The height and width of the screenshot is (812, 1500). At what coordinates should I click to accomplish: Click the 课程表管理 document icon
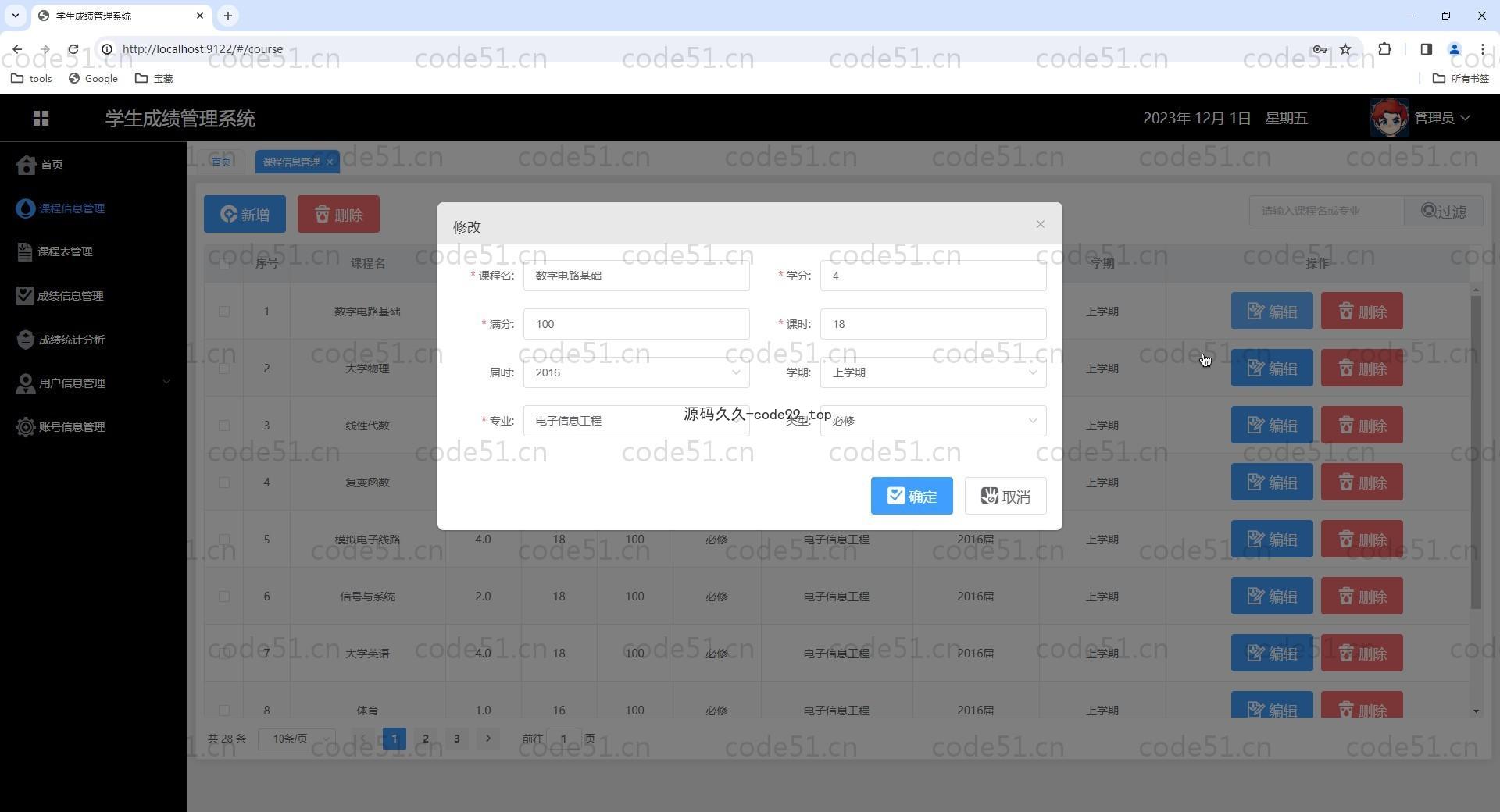point(25,251)
